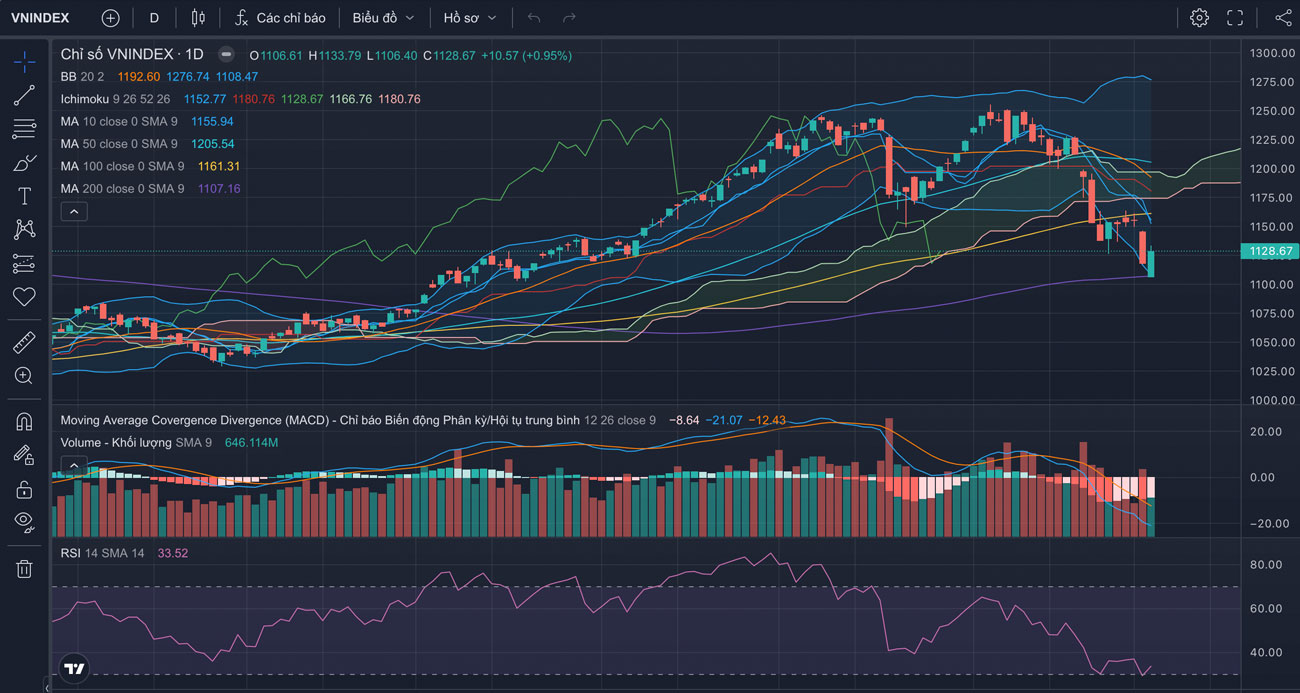1300x693 pixels.
Task: Enter fullscreen mode
Action: [1235, 18]
